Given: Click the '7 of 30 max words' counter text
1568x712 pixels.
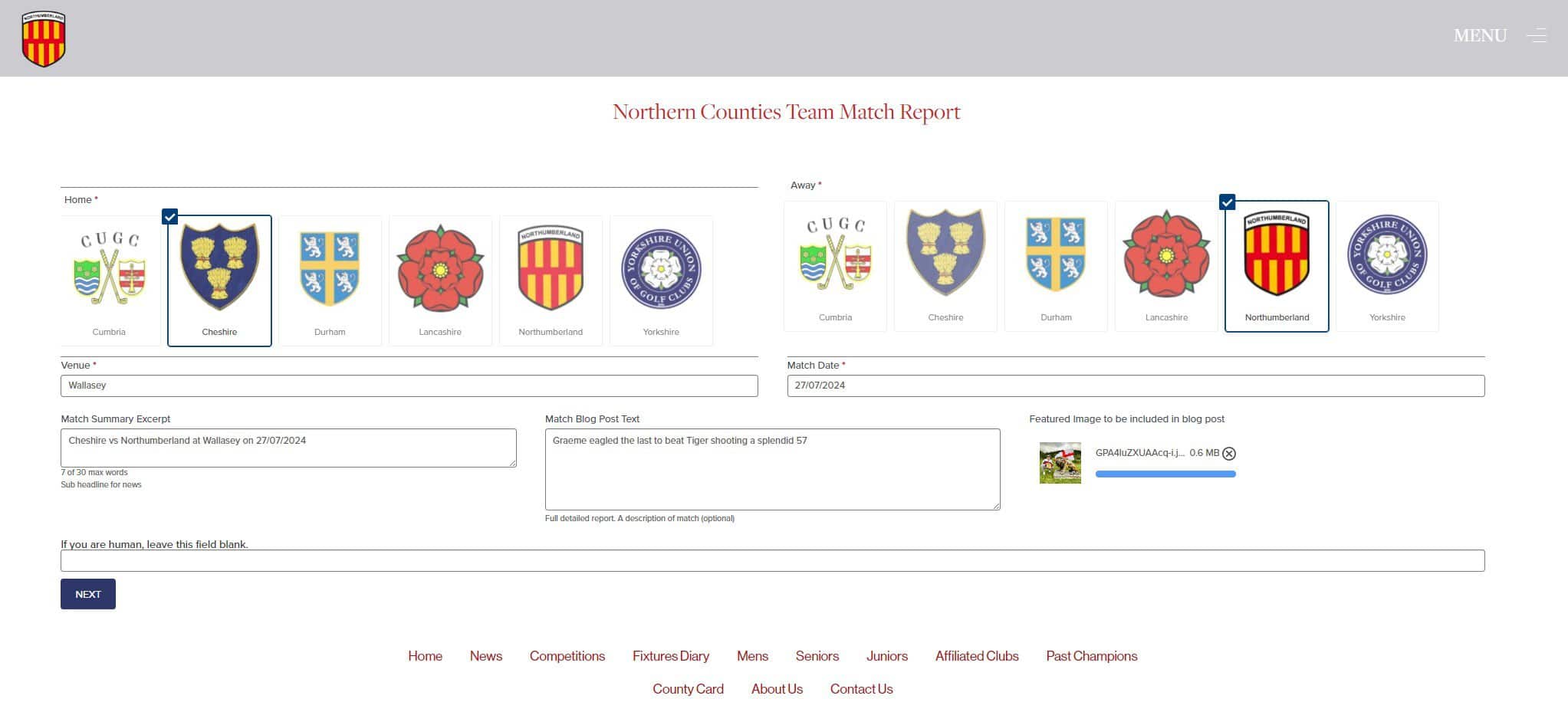Looking at the screenshot, I should pyautogui.click(x=94, y=472).
